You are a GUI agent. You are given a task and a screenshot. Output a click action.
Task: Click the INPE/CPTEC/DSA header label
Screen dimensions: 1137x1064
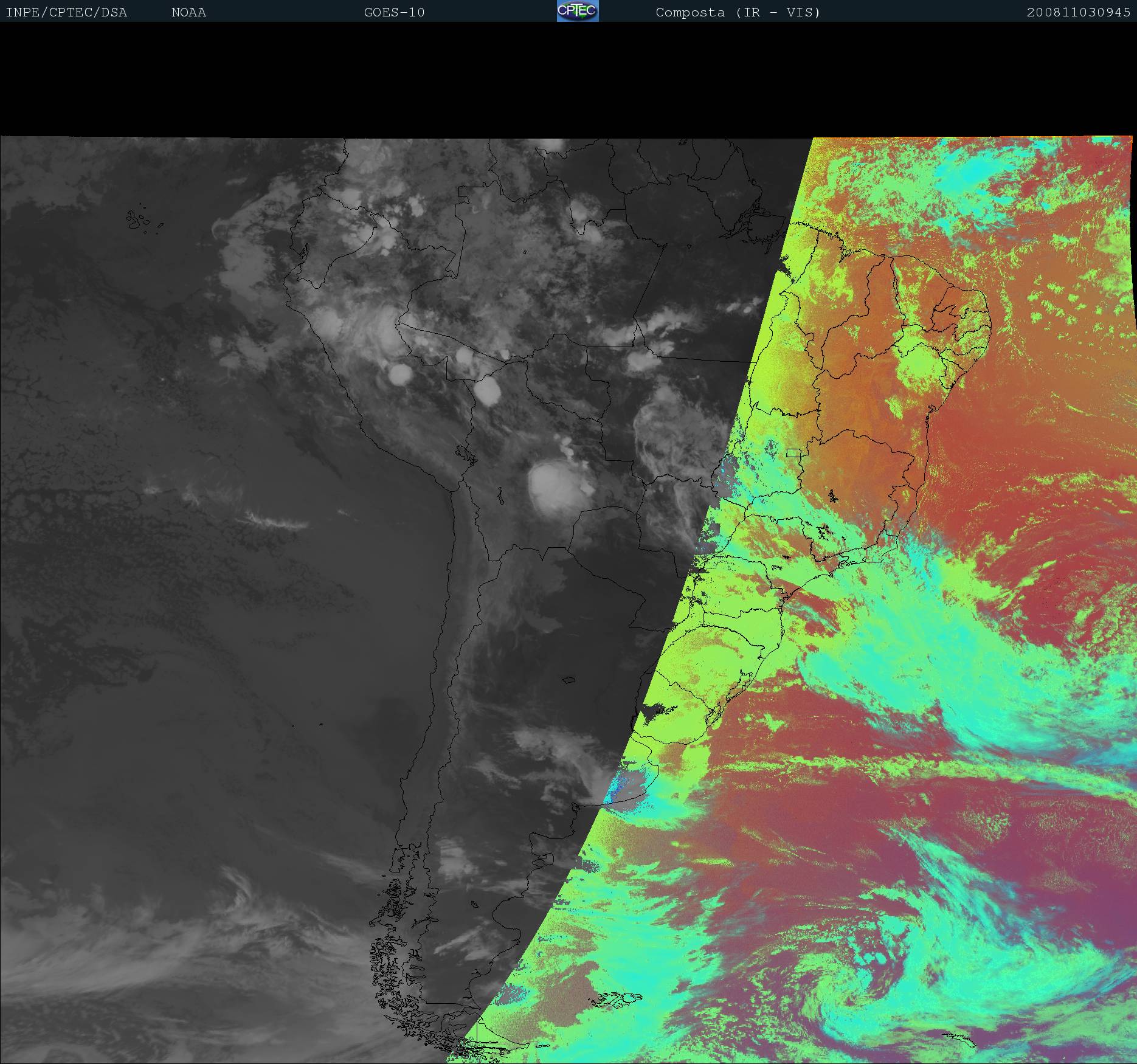coord(66,12)
